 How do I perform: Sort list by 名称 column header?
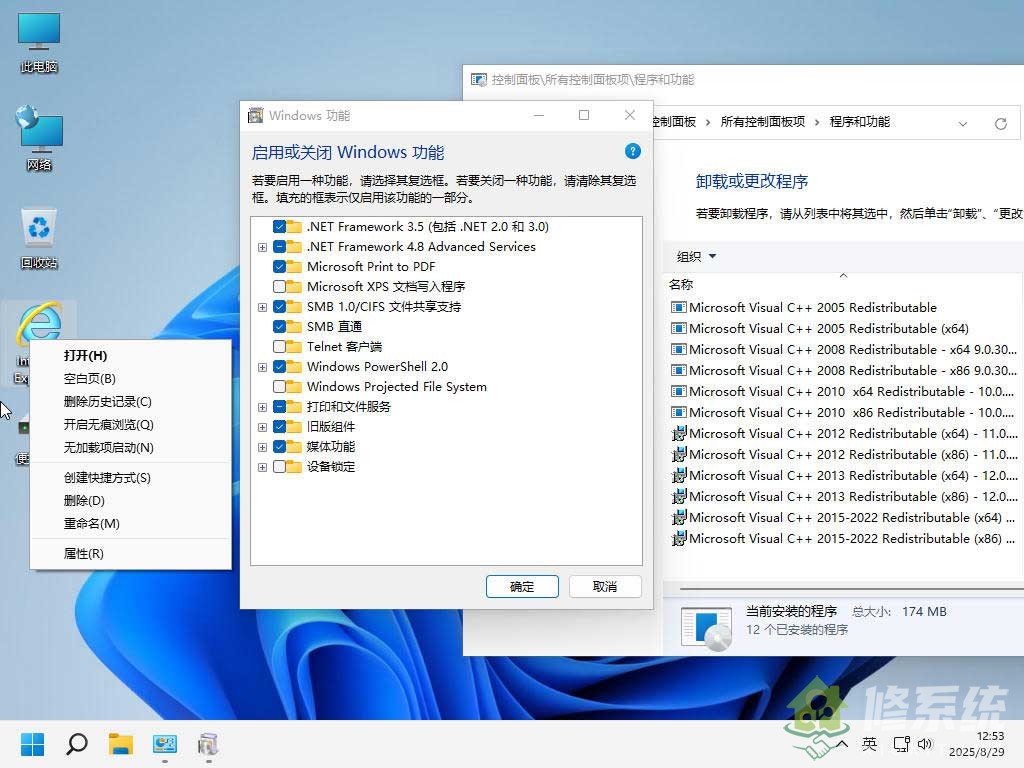pyautogui.click(x=680, y=285)
